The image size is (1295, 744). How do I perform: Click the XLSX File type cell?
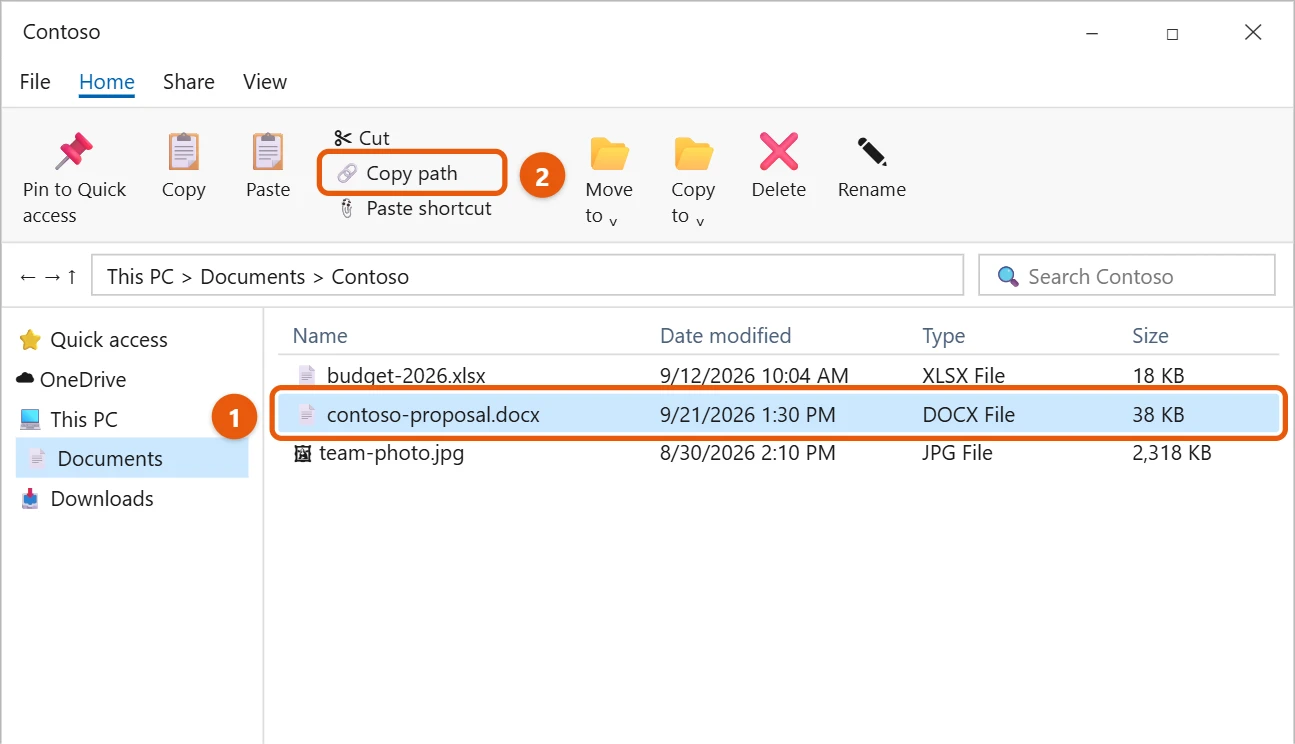pyautogui.click(x=964, y=376)
